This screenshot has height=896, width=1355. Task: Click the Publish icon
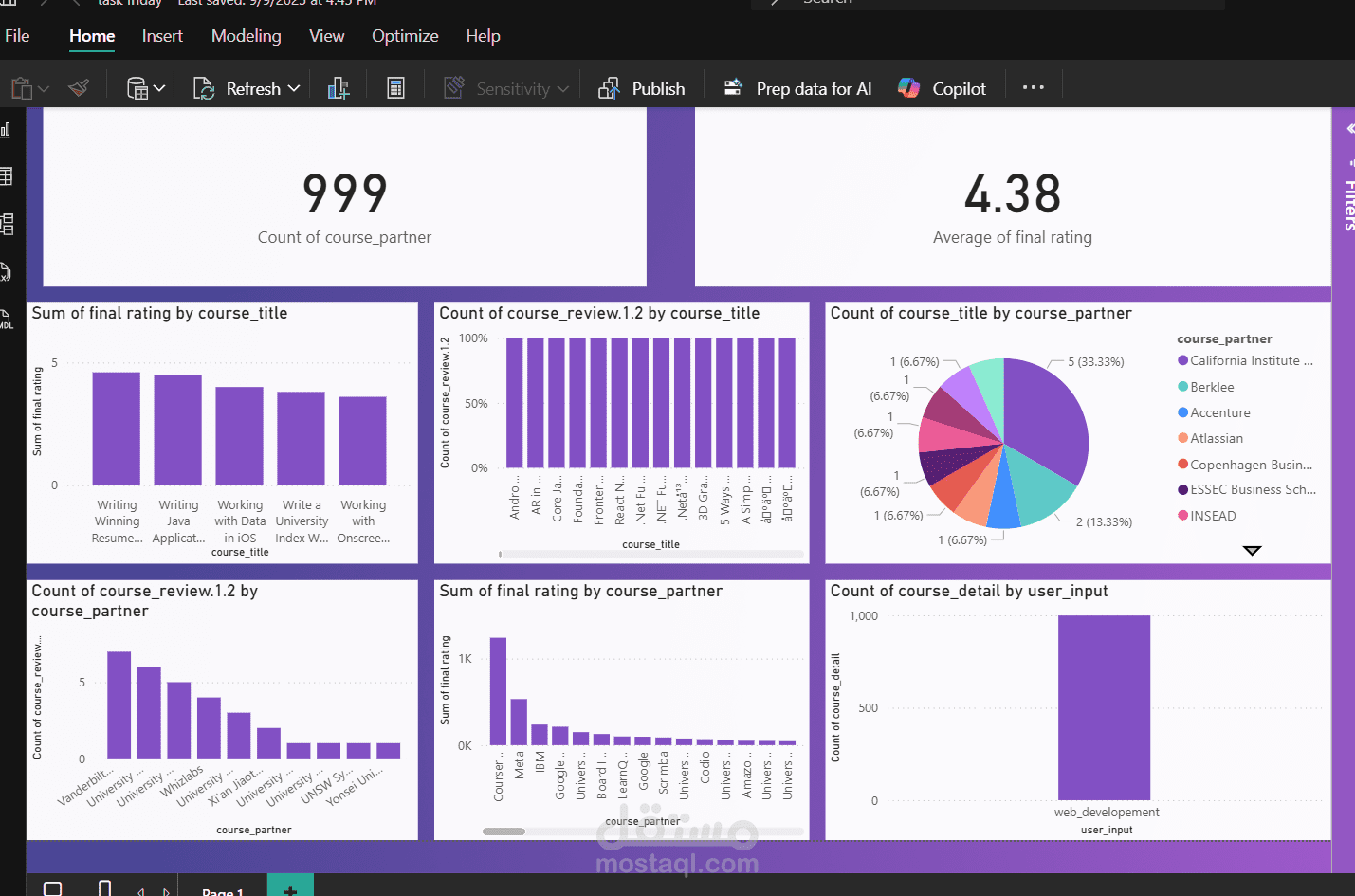[x=609, y=88]
